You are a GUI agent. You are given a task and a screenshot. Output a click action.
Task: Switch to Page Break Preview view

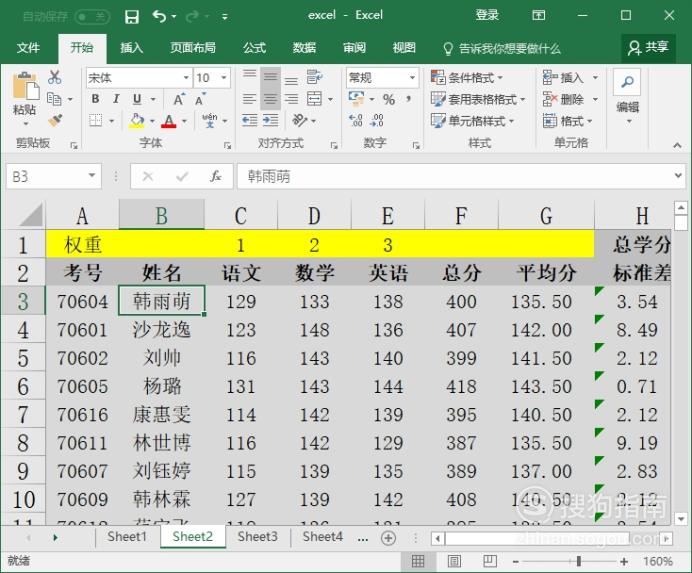tap(490, 562)
